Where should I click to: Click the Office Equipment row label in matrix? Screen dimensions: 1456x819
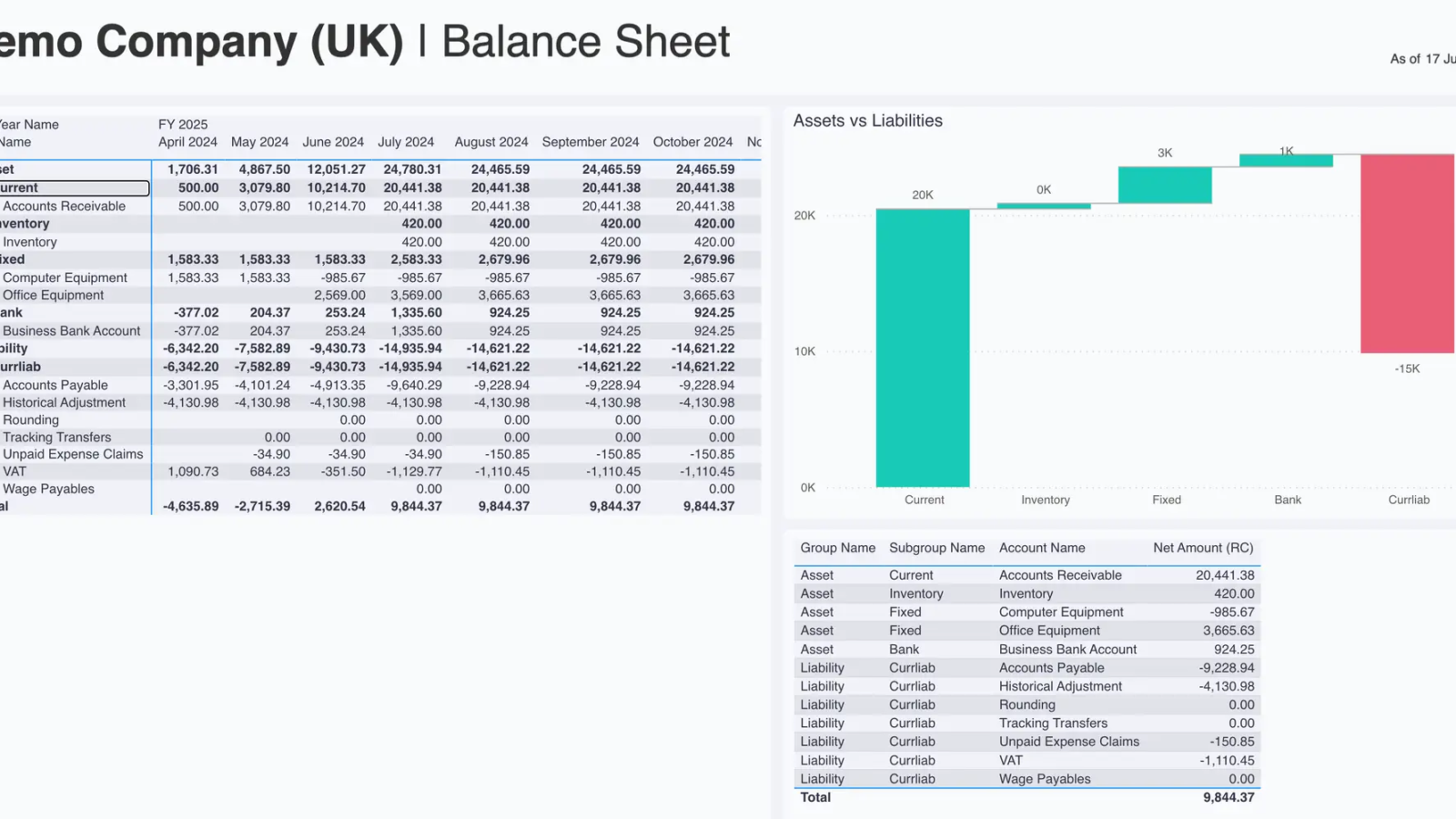(x=53, y=295)
